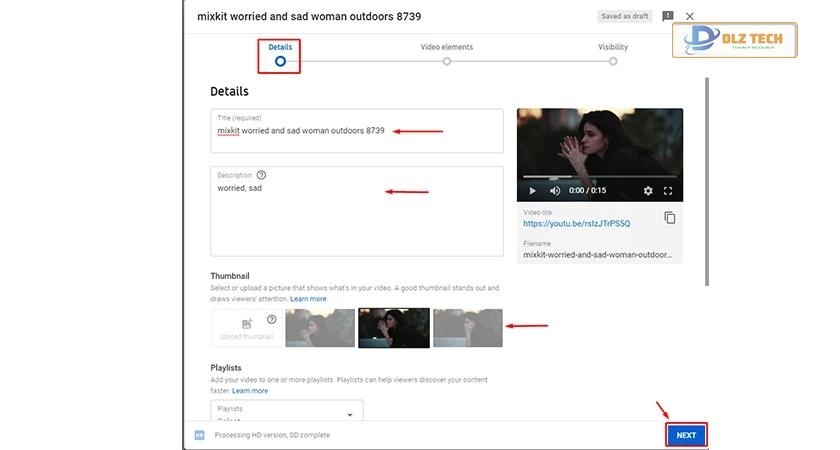The width and height of the screenshot is (840, 450).
Task: Select the Visibility step circle
Action: 613,61
